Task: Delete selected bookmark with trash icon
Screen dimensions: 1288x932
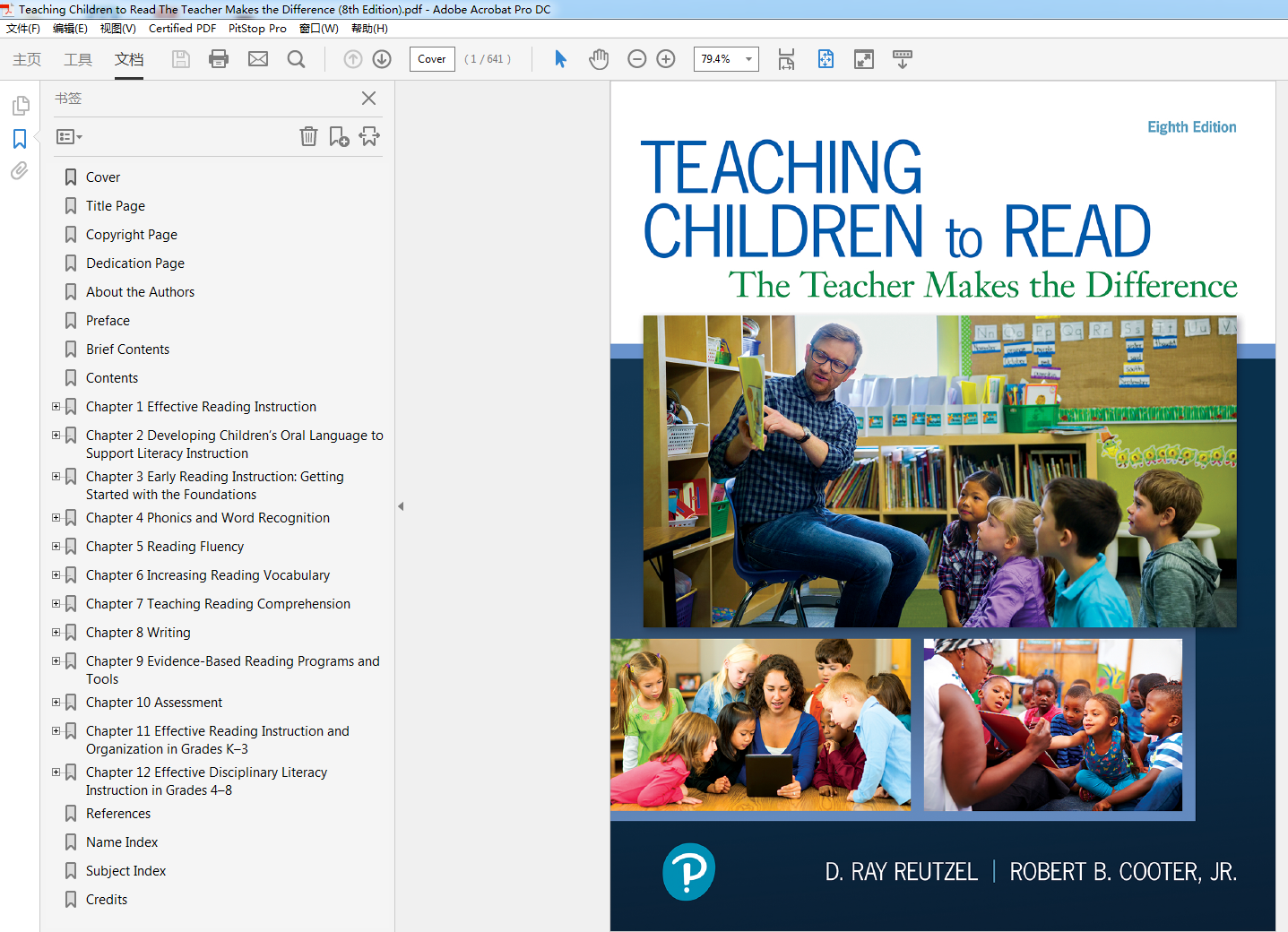Action: pyautogui.click(x=308, y=136)
